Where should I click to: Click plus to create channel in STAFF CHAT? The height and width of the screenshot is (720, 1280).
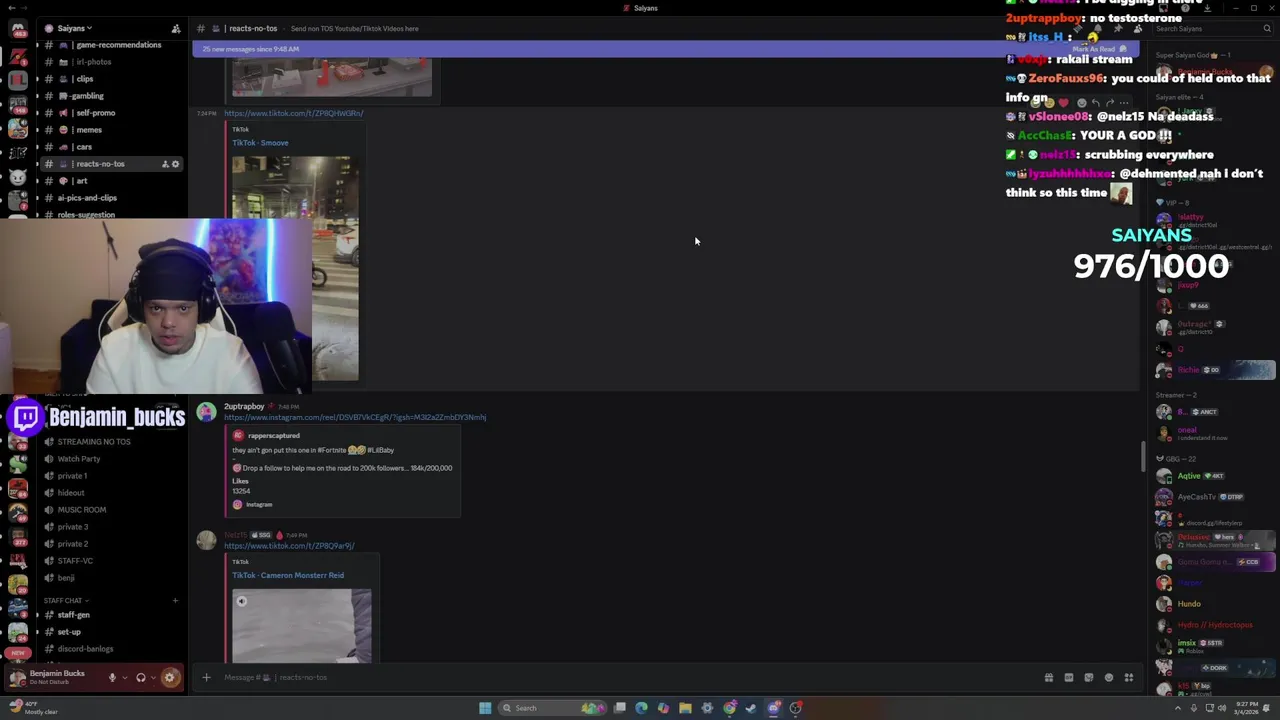[x=175, y=601]
